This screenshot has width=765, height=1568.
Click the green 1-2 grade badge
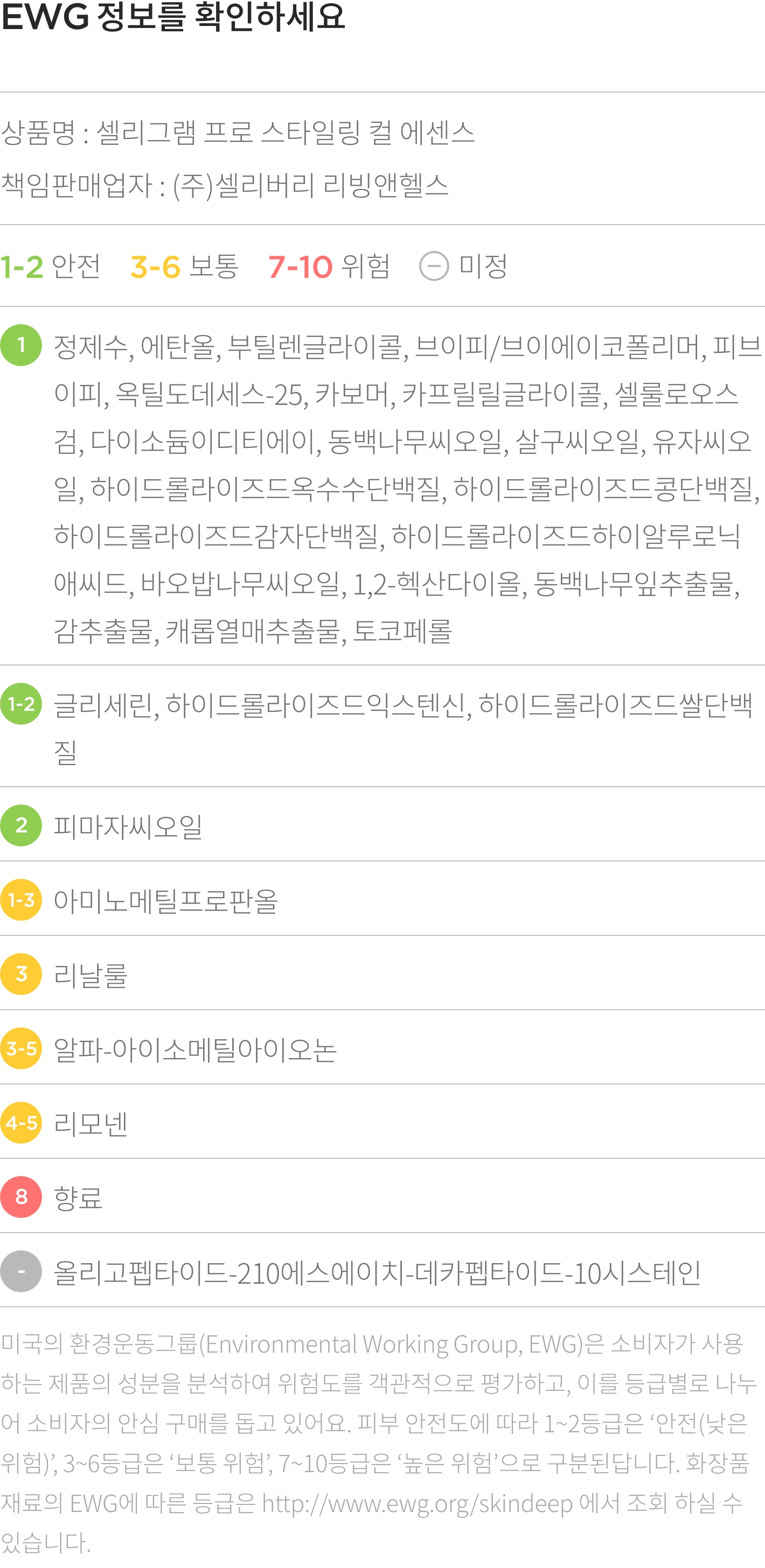[22, 704]
